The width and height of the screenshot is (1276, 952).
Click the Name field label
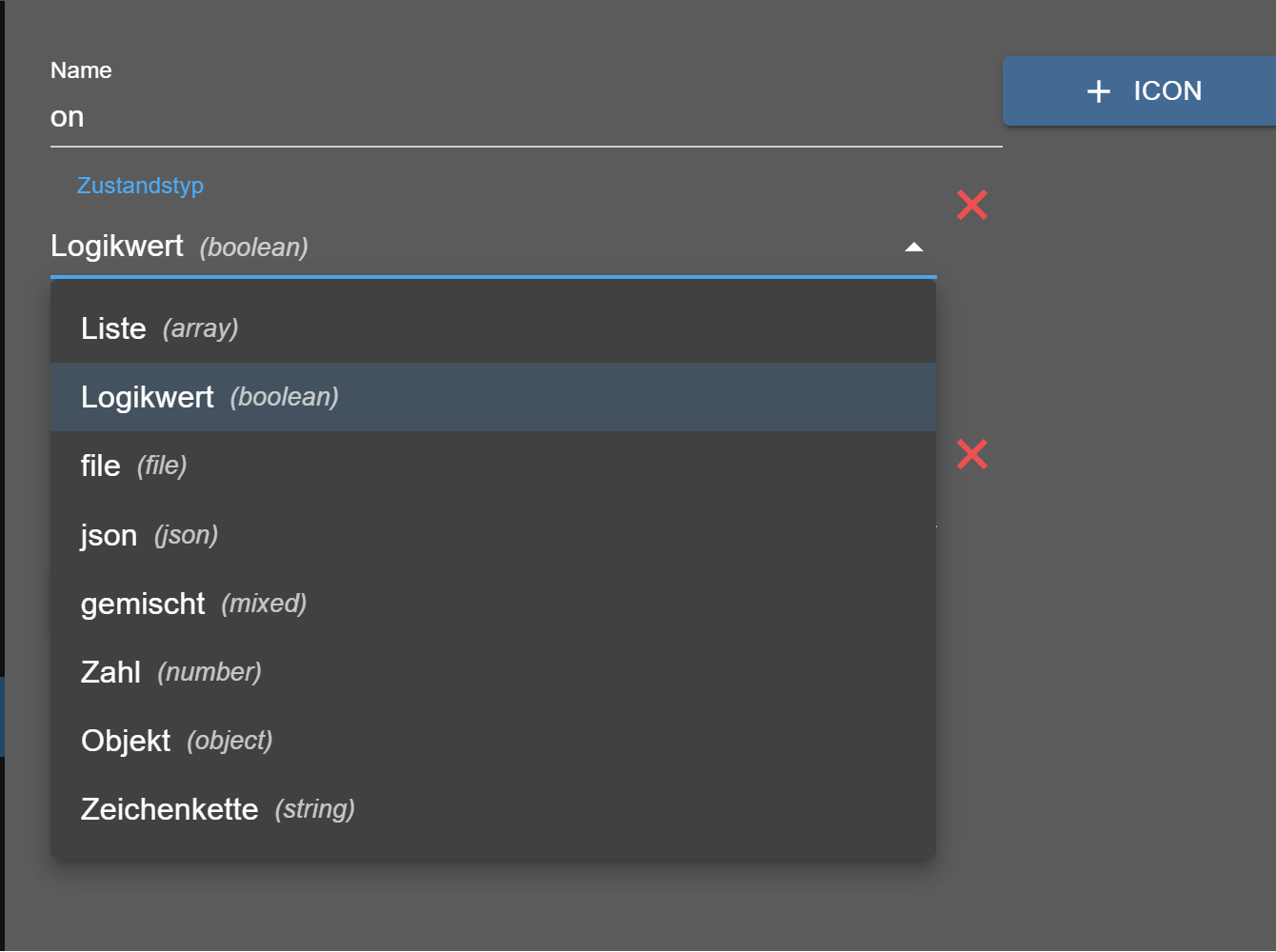(81, 70)
